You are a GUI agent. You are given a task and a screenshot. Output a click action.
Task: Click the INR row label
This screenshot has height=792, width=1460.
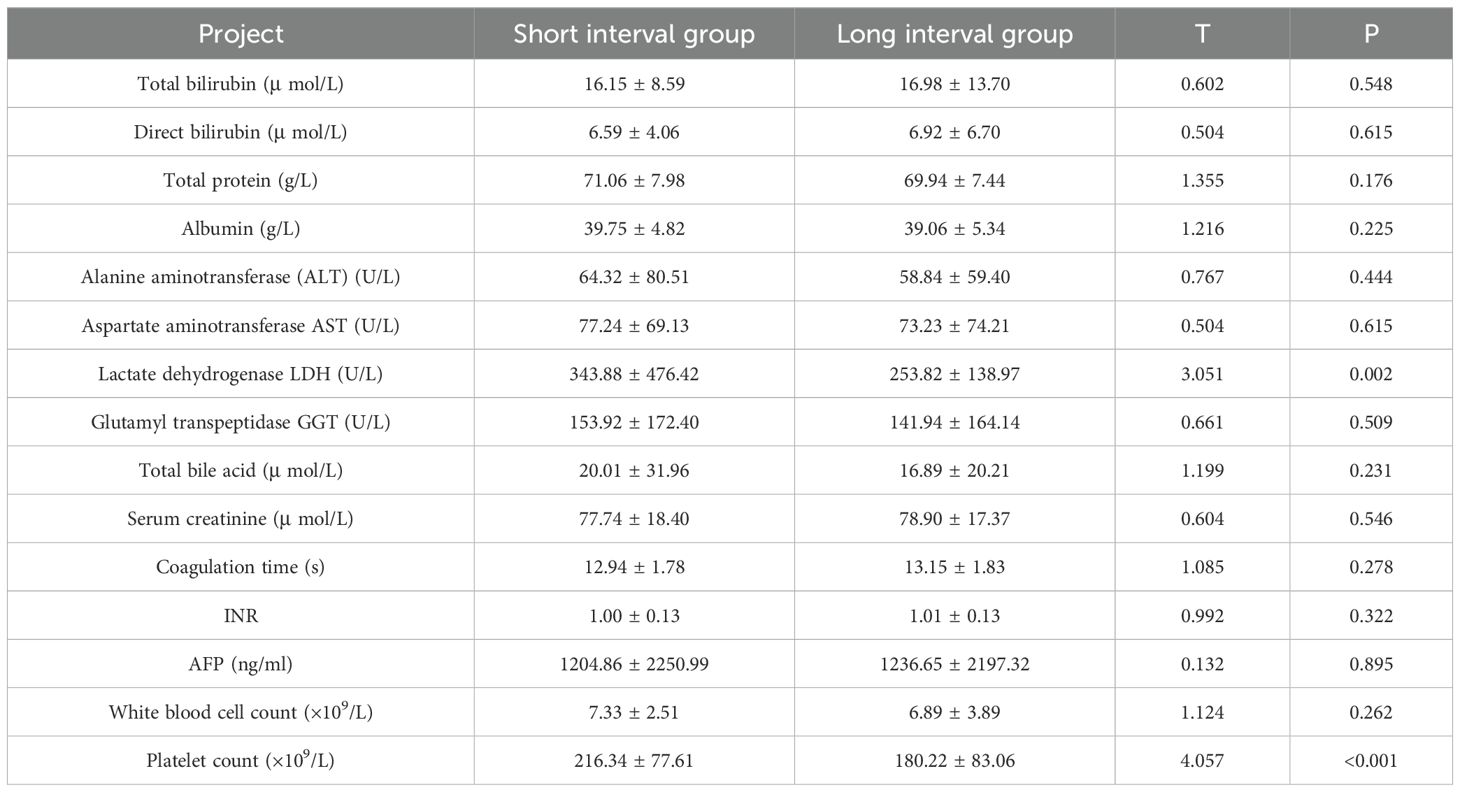click(241, 616)
